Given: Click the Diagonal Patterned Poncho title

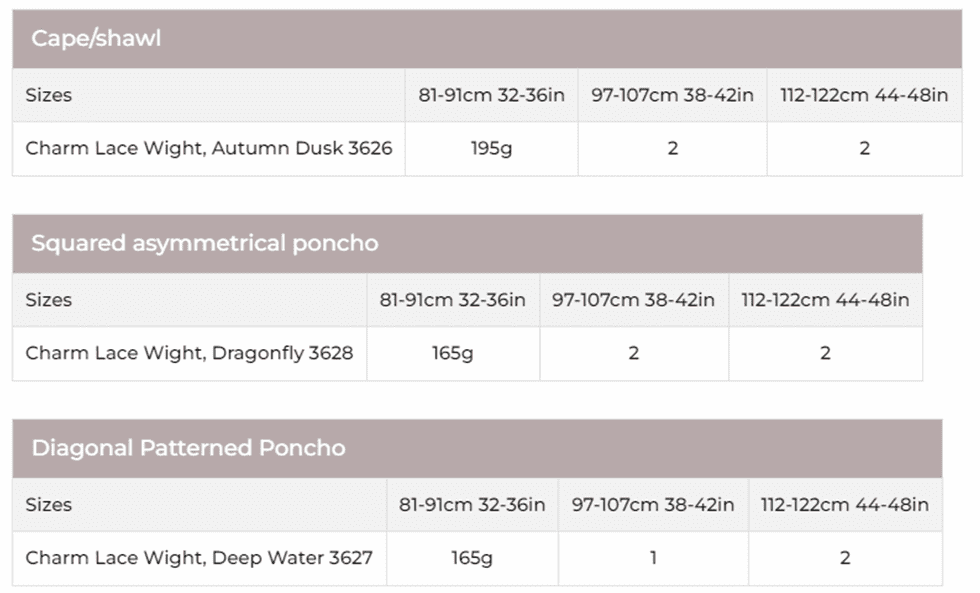Looking at the screenshot, I should pyautogui.click(x=188, y=447).
